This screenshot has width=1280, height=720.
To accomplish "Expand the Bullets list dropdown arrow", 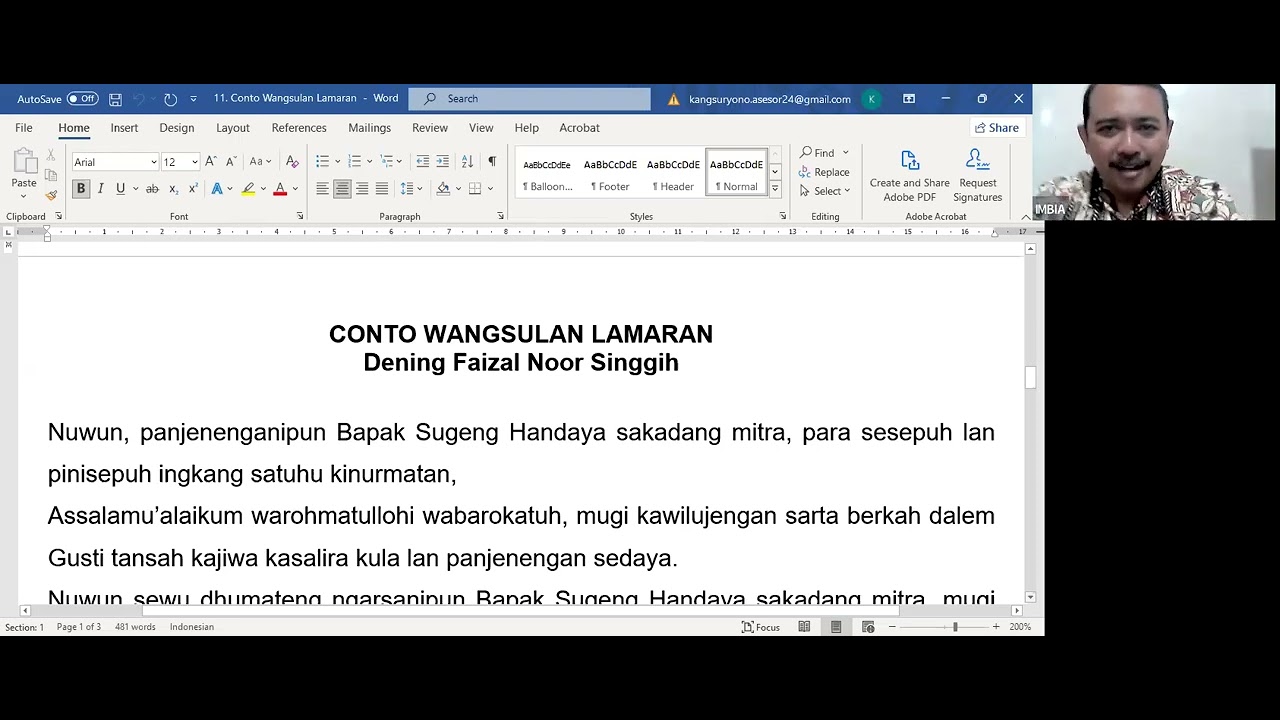I will point(337,161).
